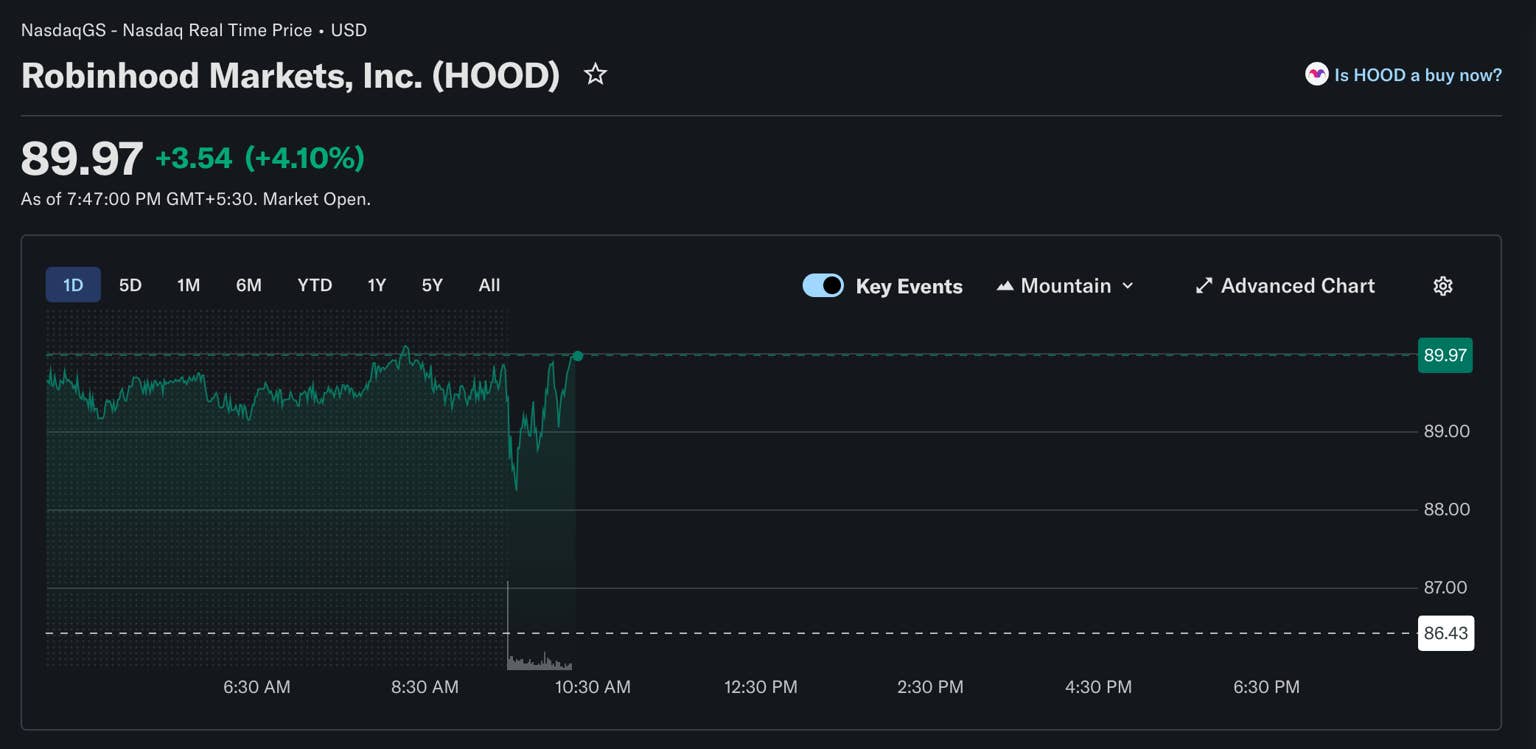Select the YTD time range
This screenshot has width=1536, height=749.
pos(314,285)
